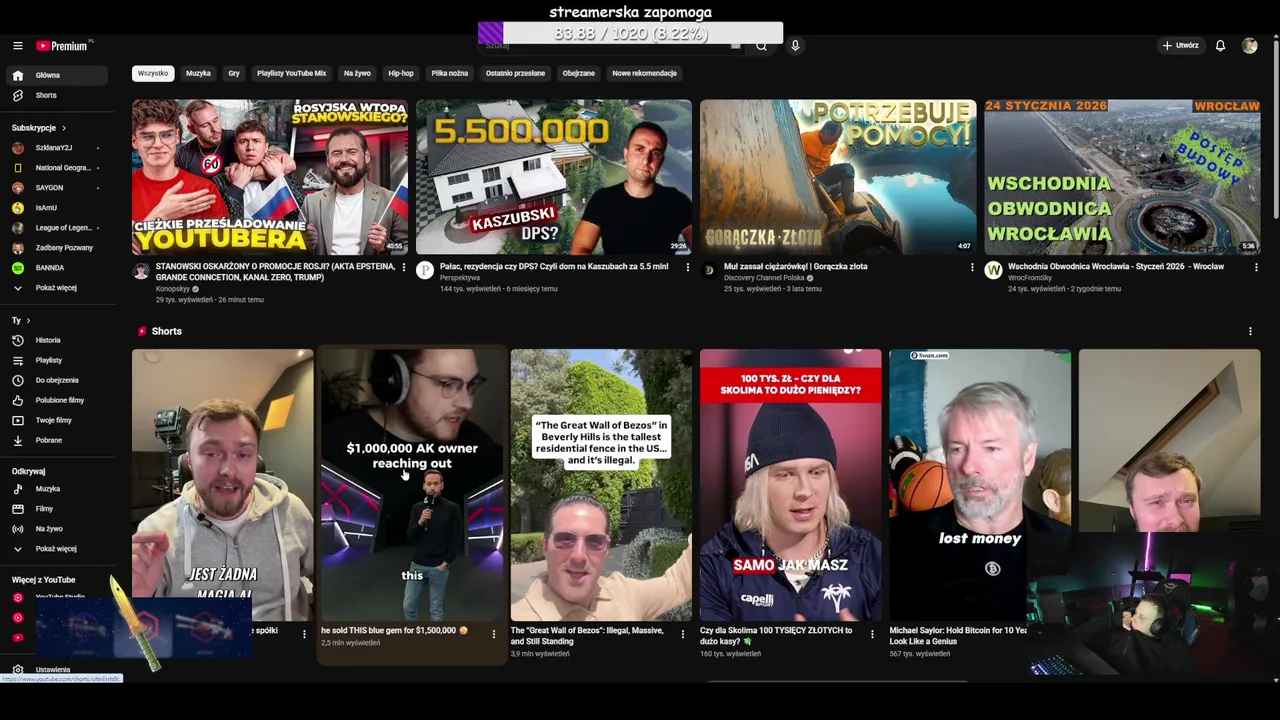1280x720 pixels.
Task: Open the Konopskyy channel avatar
Action: click(141, 271)
